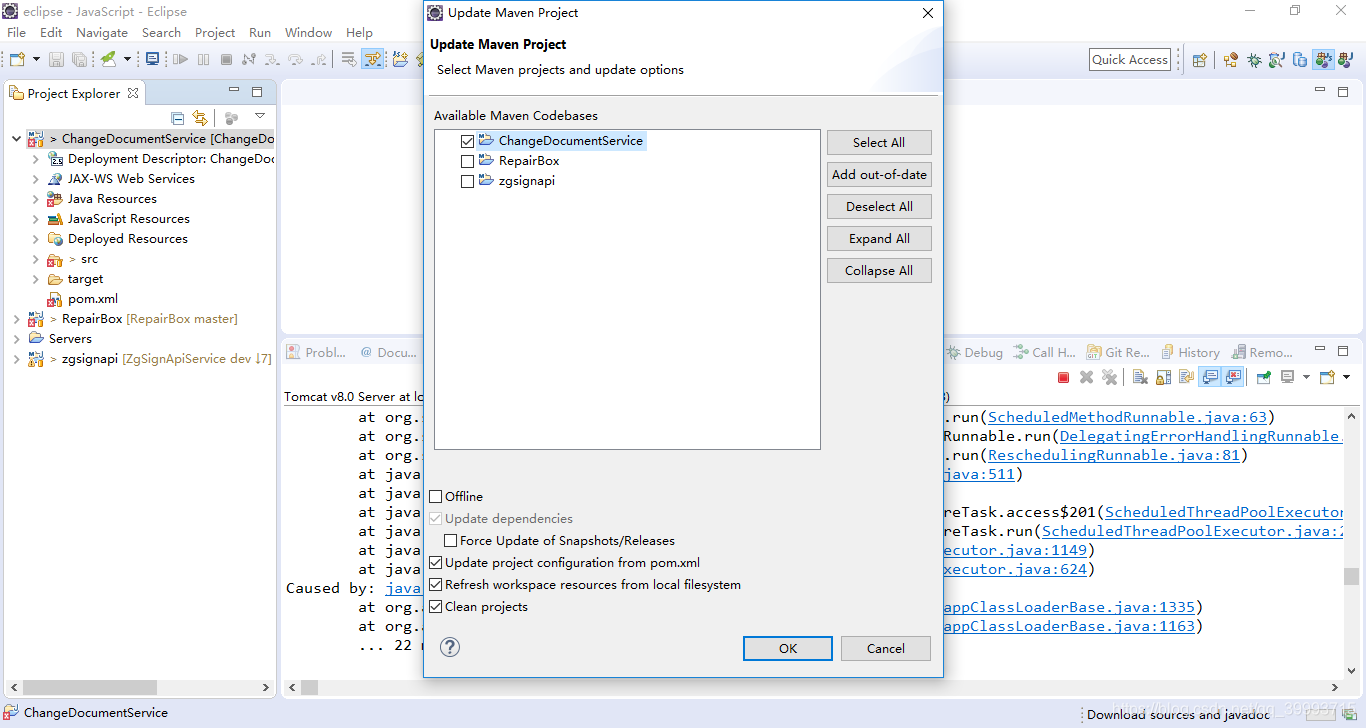
Task: Enable Force Update of Snapshots/Releases
Action: pos(450,540)
